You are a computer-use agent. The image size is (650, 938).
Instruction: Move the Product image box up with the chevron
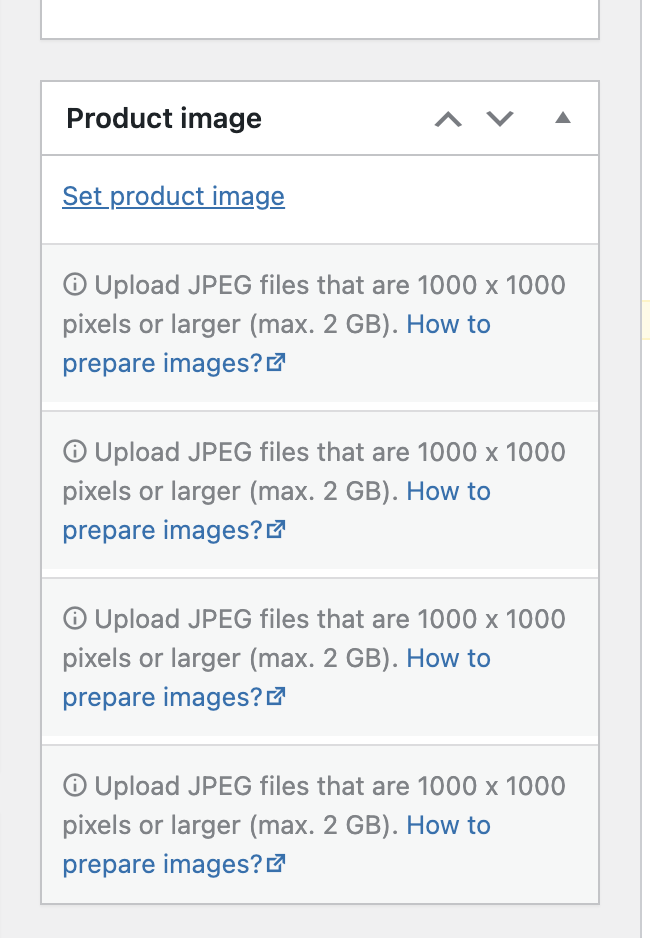[448, 118]
